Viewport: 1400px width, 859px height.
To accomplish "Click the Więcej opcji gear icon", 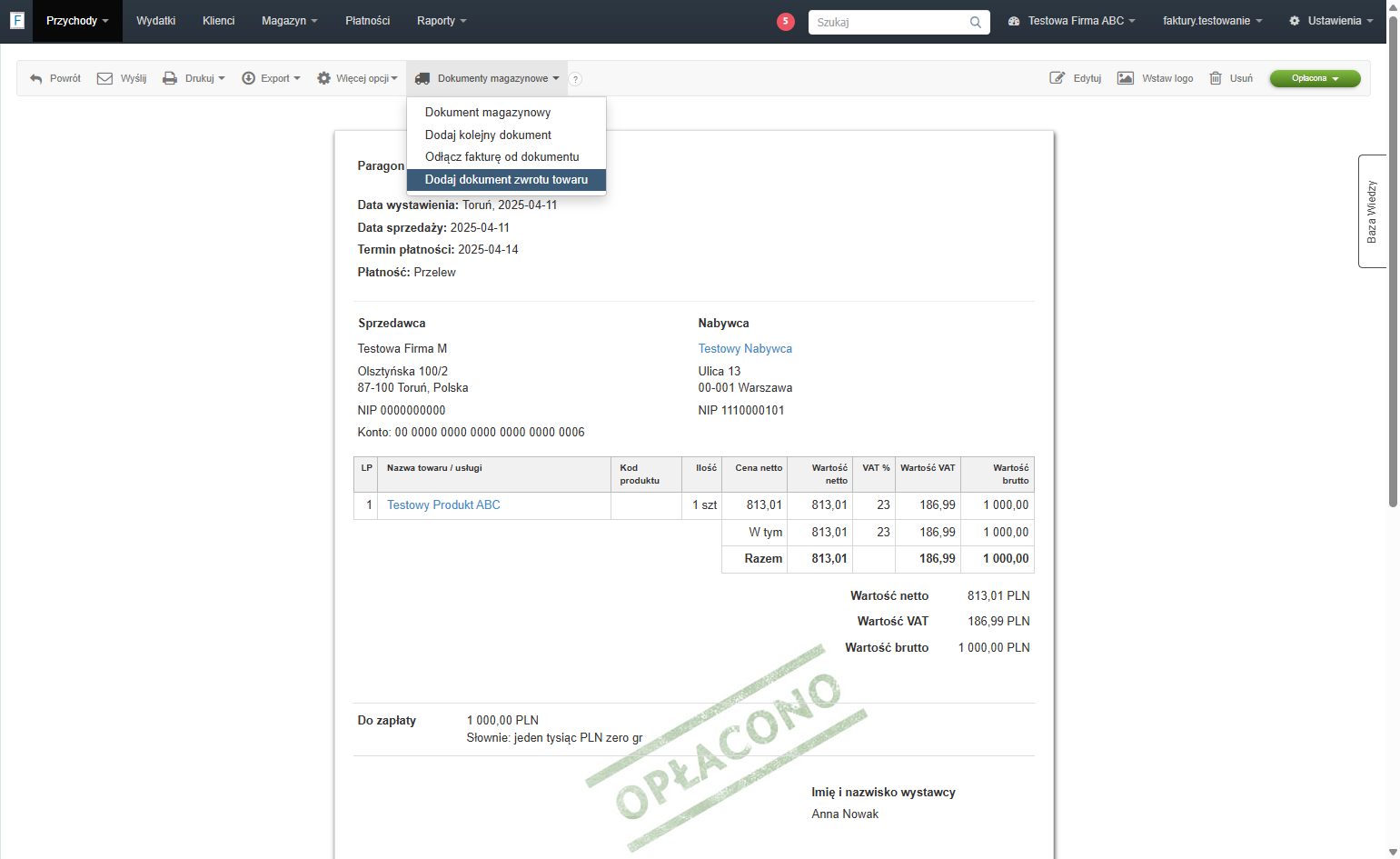I will [x=323, y=78].
